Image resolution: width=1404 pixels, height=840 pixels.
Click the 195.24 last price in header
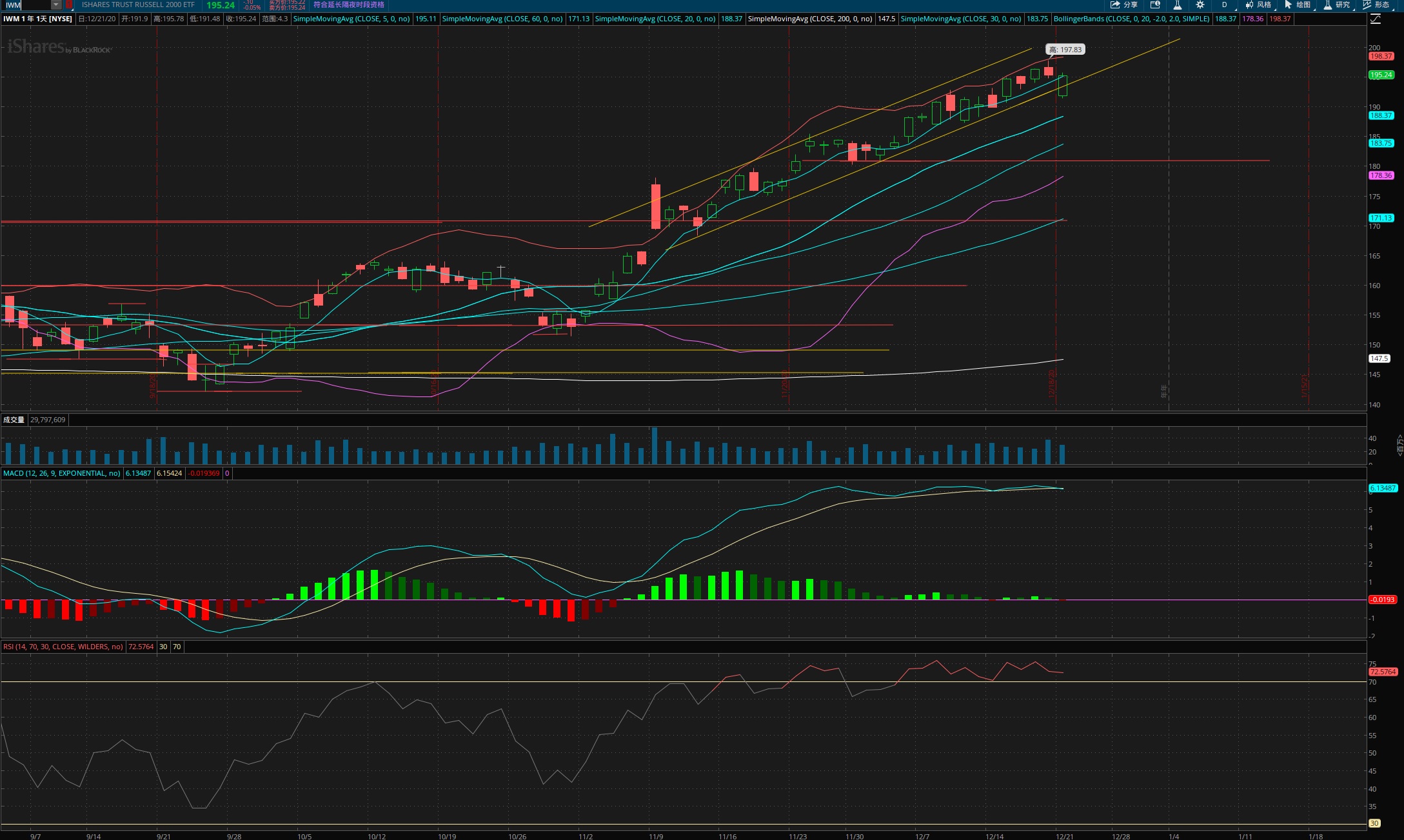point(221,5)
